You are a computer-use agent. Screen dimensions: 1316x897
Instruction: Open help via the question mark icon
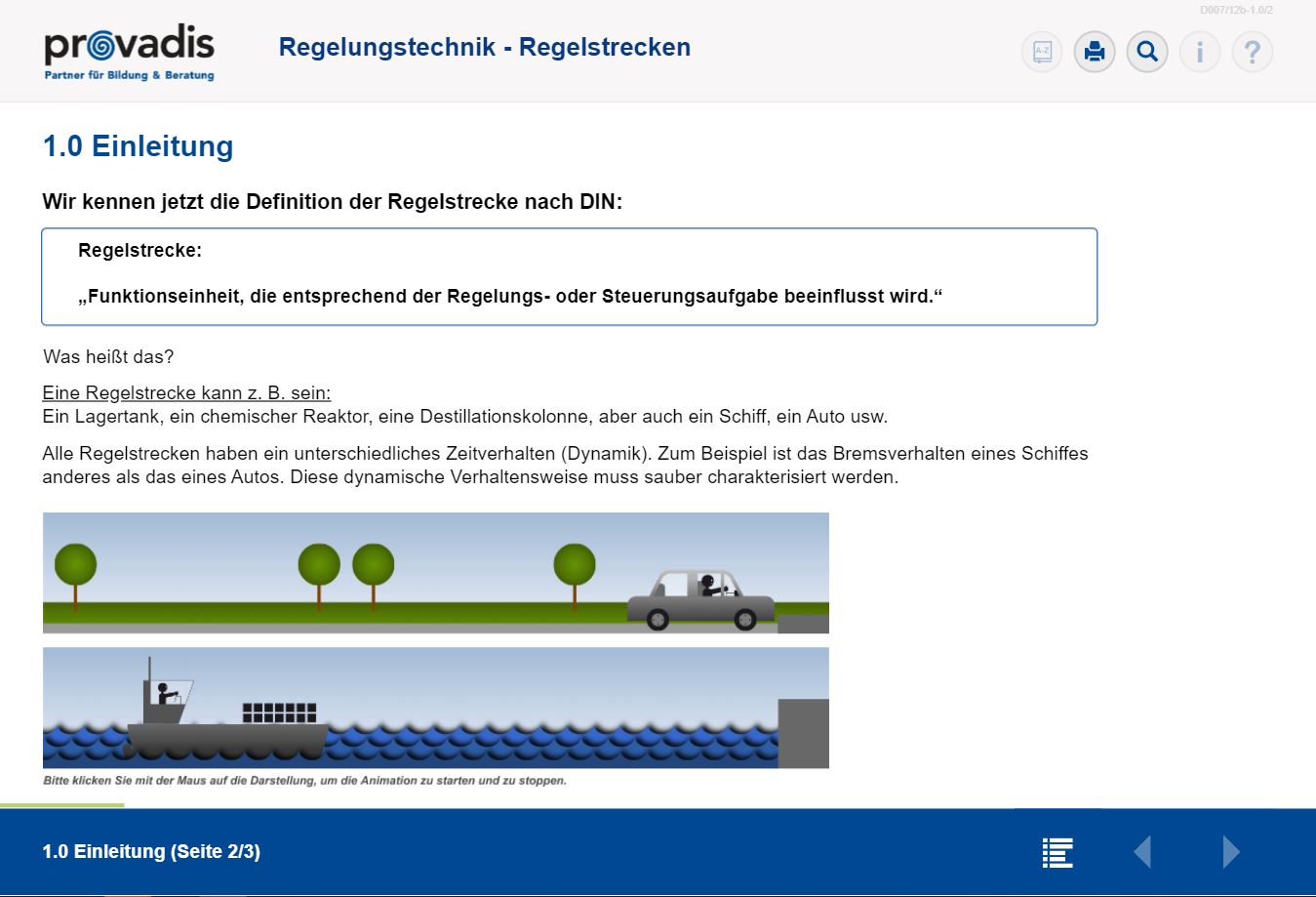tap(1253, 52)
